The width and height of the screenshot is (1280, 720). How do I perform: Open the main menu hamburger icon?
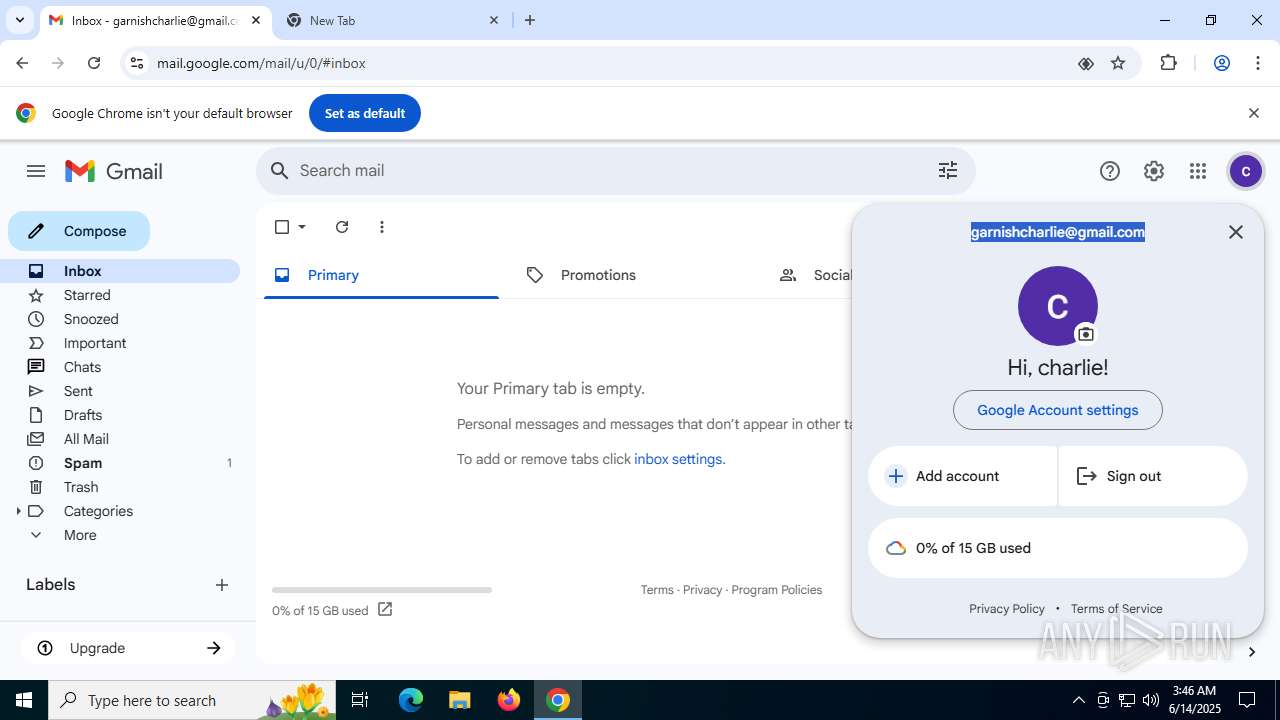(36, 171)
